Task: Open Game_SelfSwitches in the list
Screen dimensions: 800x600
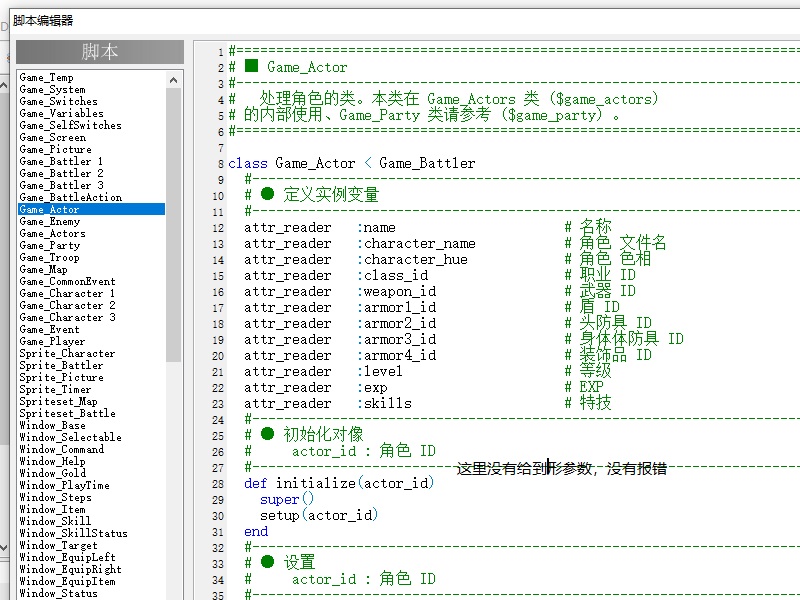Action: [x=70, y=126]
